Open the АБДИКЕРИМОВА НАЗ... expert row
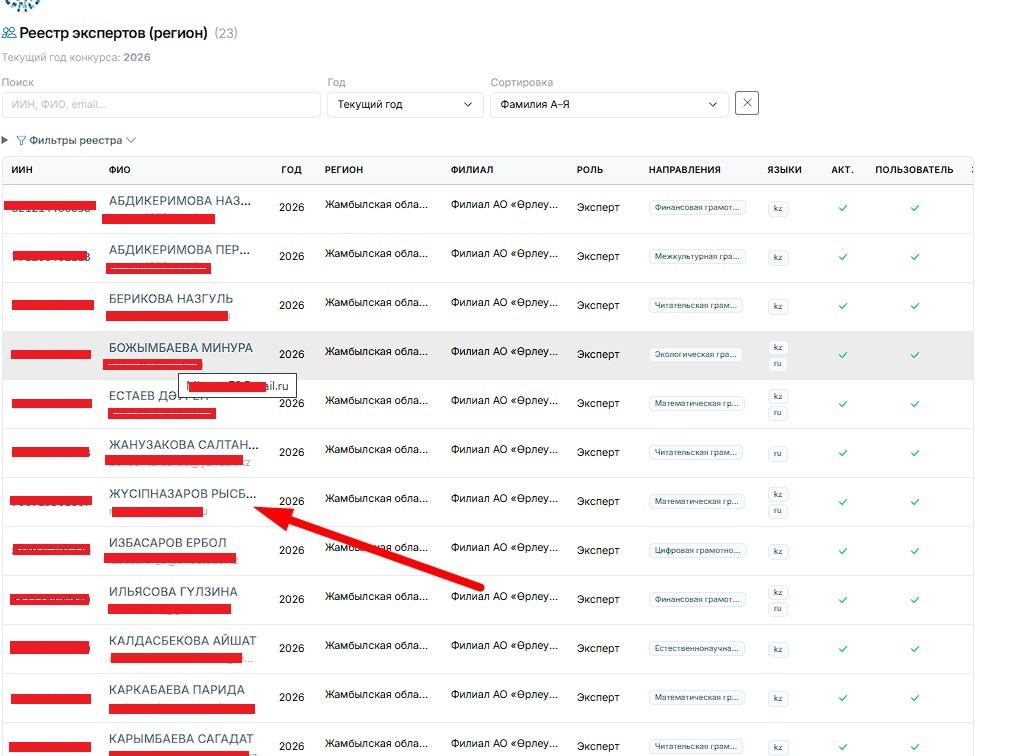Viewport: 1026px width, 756px height. click(487, 209)
